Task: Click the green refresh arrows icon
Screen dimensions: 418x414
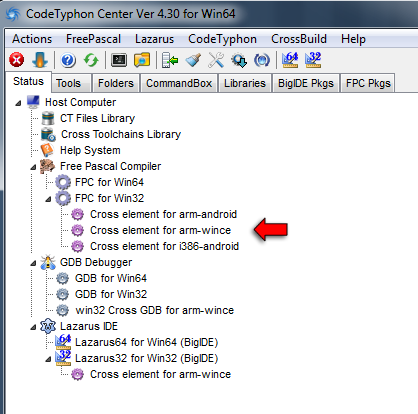Action: [91, 60]
